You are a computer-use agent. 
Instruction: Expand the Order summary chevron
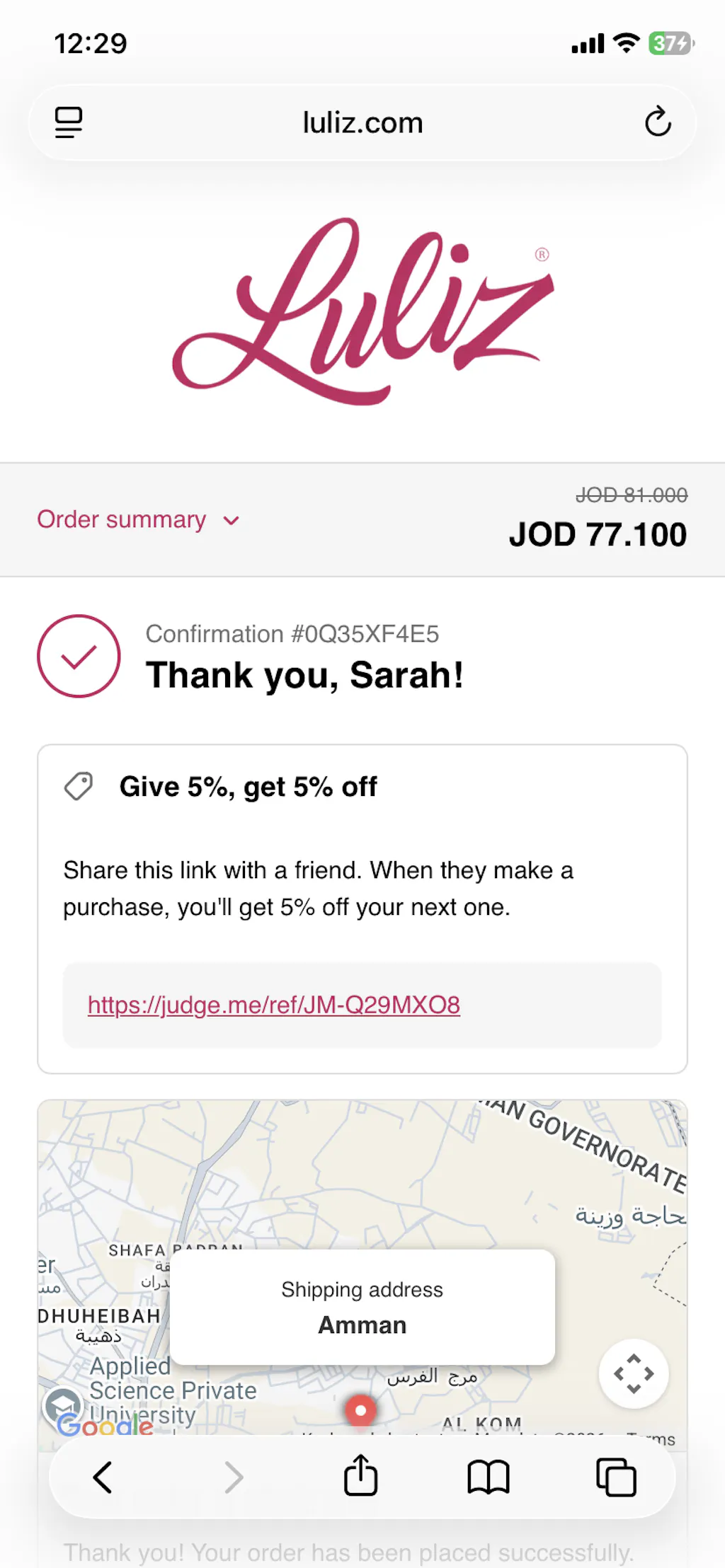232,521
